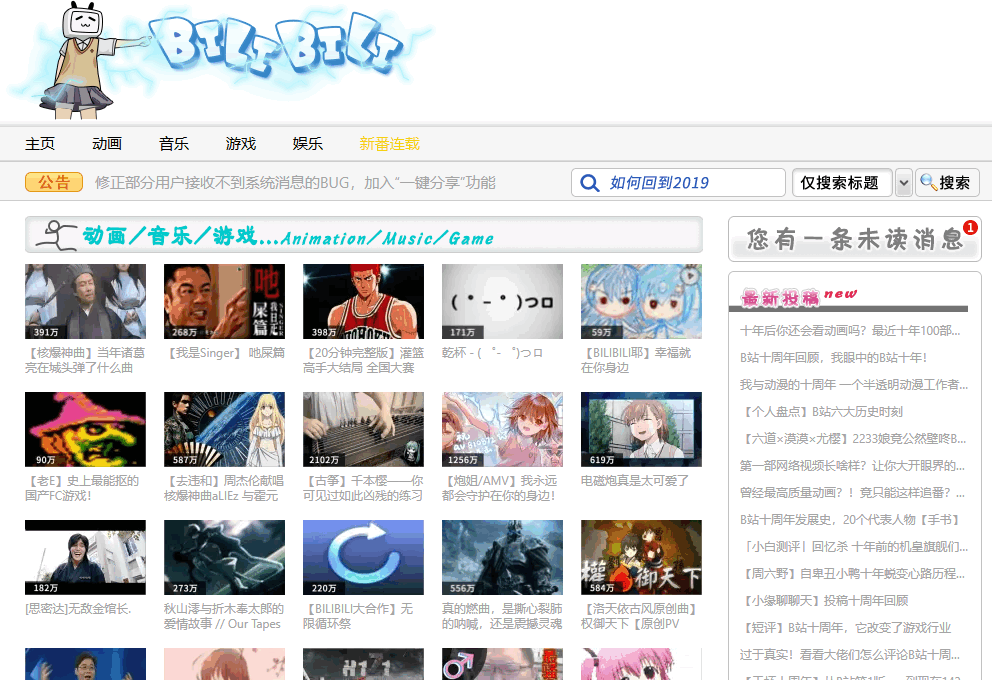Viewport: 992px width, 680px height.
Task: Open the link B站十周年回顾，我眼中的B站十年
Action: 833,357
